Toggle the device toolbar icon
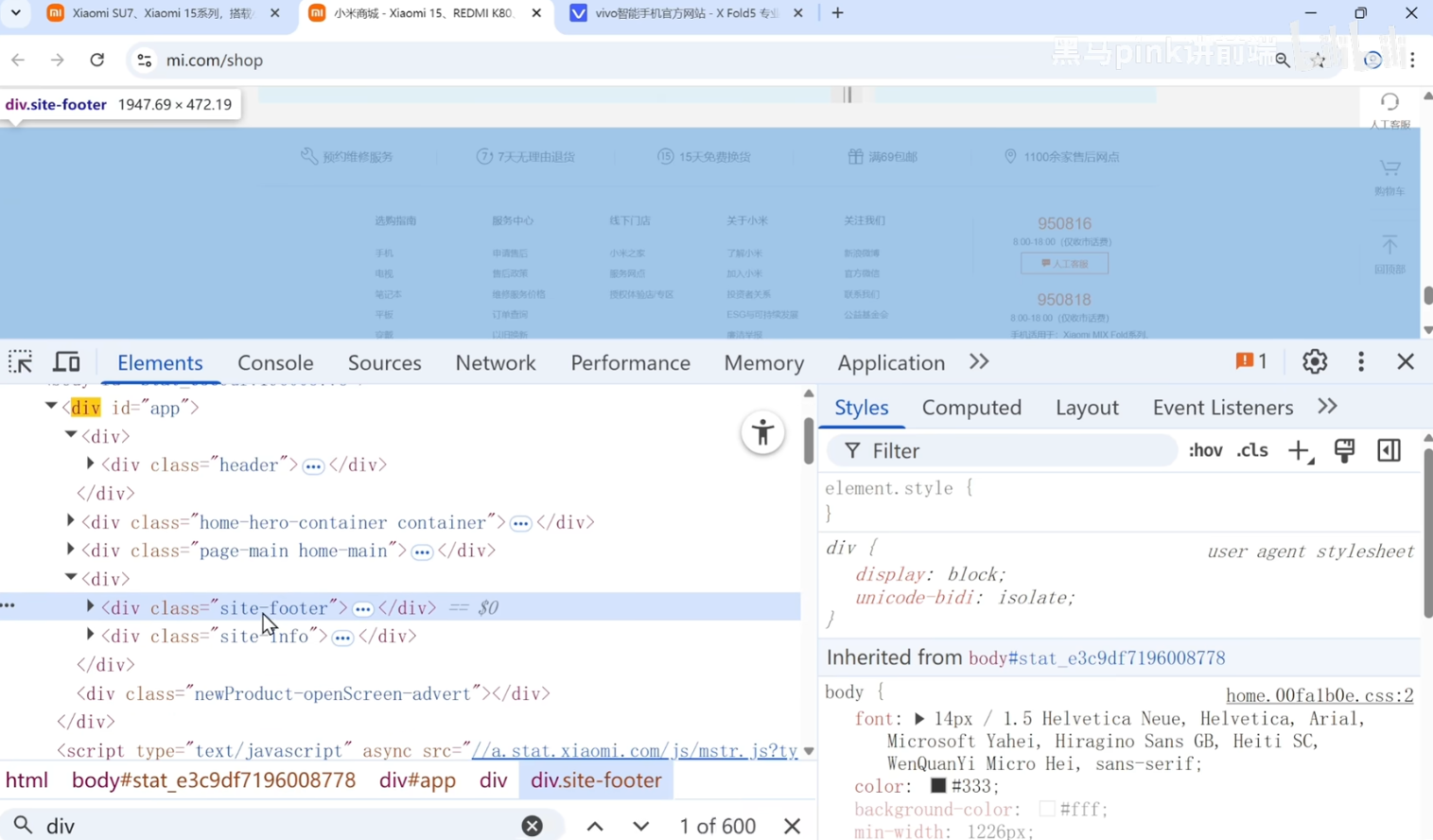The height and width of the screenshot is (840, 1433). pos(66,361)
